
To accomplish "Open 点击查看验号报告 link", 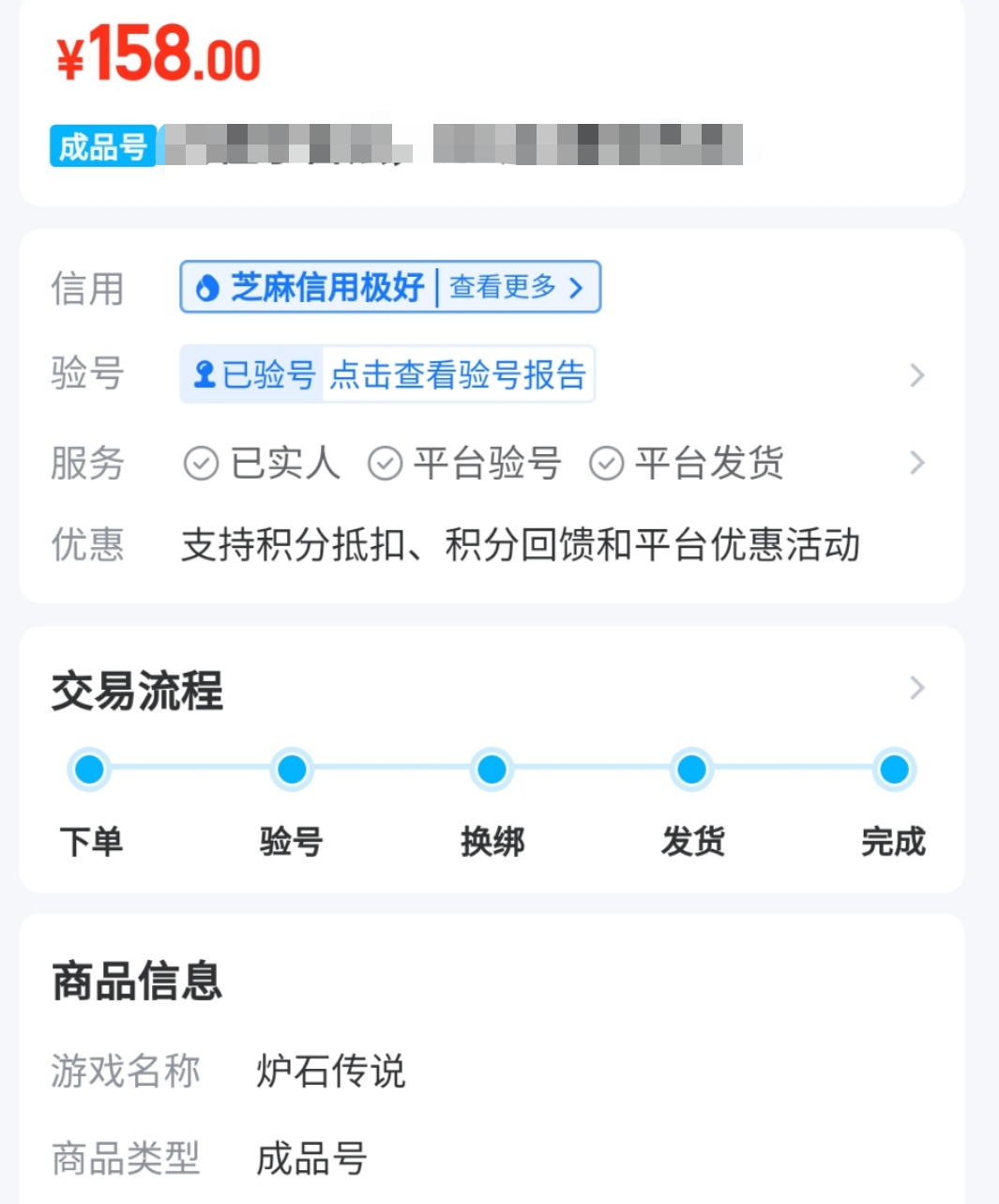I will [x=458, y=374].
